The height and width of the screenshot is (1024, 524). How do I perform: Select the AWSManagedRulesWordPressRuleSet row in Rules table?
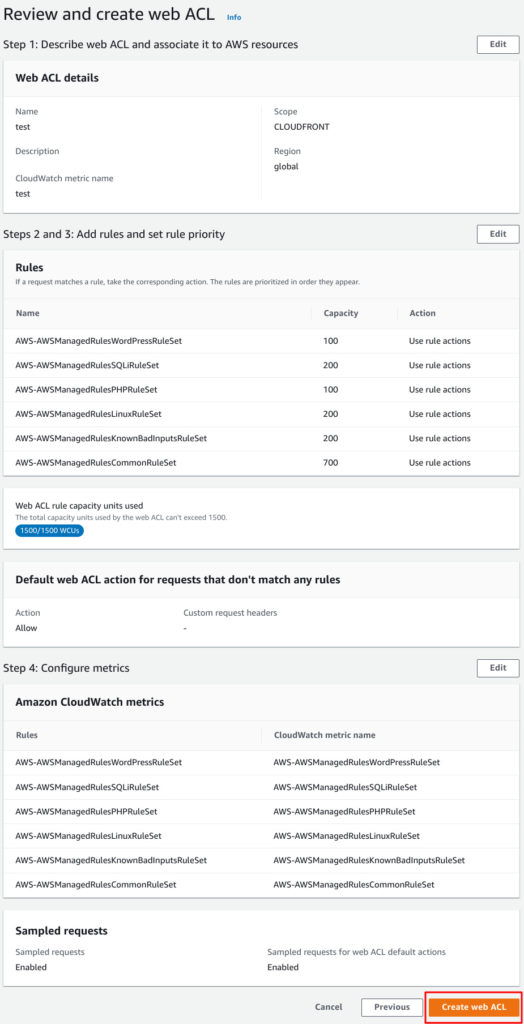[261, 341]
